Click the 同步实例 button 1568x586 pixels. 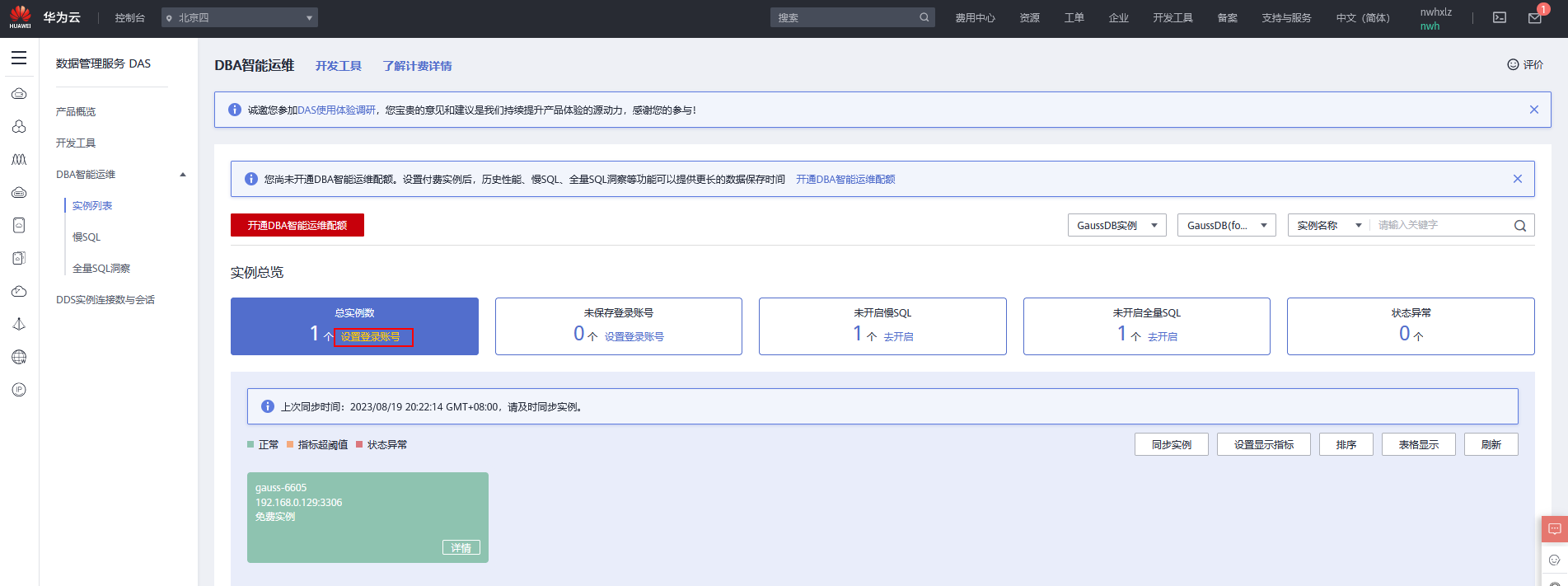coord(1172,444)
